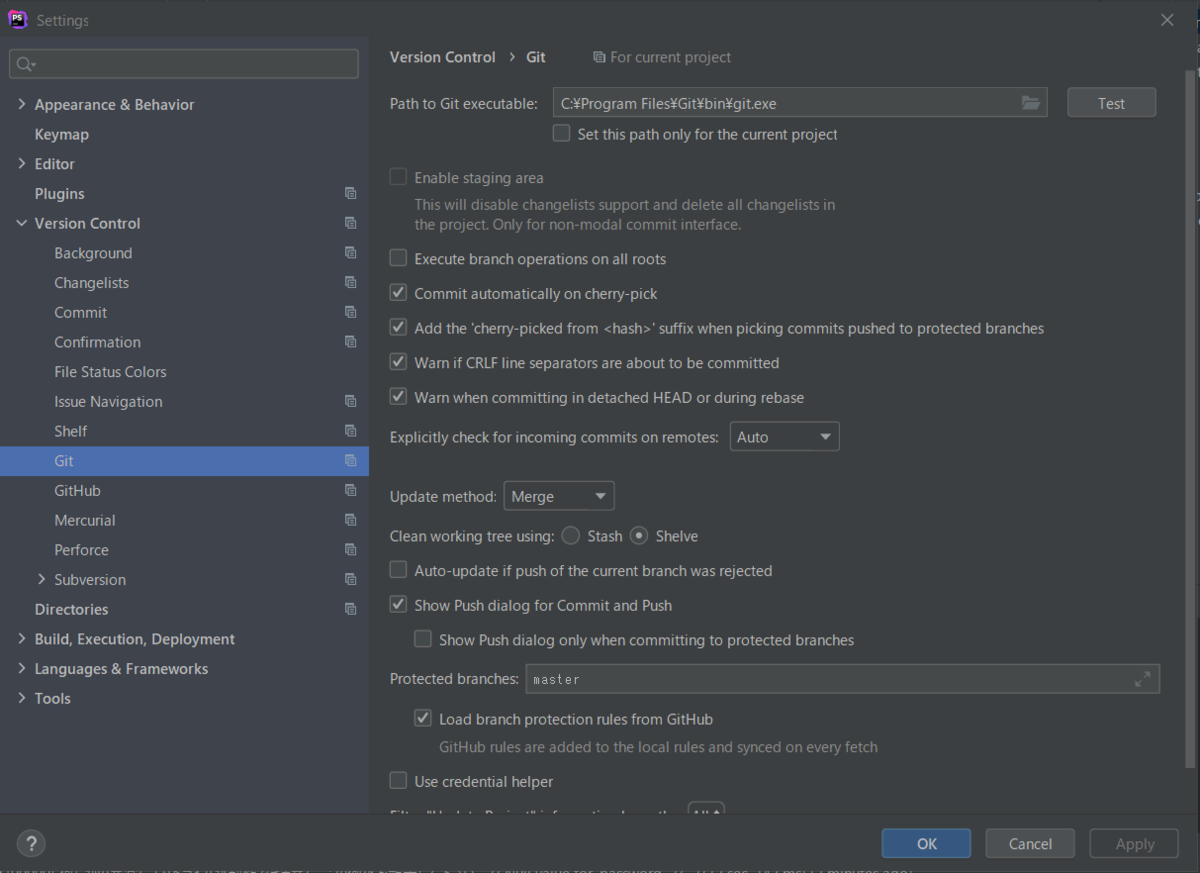The image size is (1200, 873).
Task: Click the For current project icon in header
Action: [x=598, y=58]
